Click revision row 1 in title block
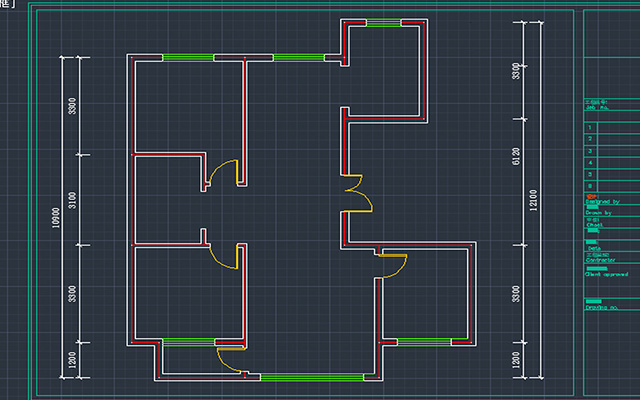The image size is (640, 400). point(612,128)
